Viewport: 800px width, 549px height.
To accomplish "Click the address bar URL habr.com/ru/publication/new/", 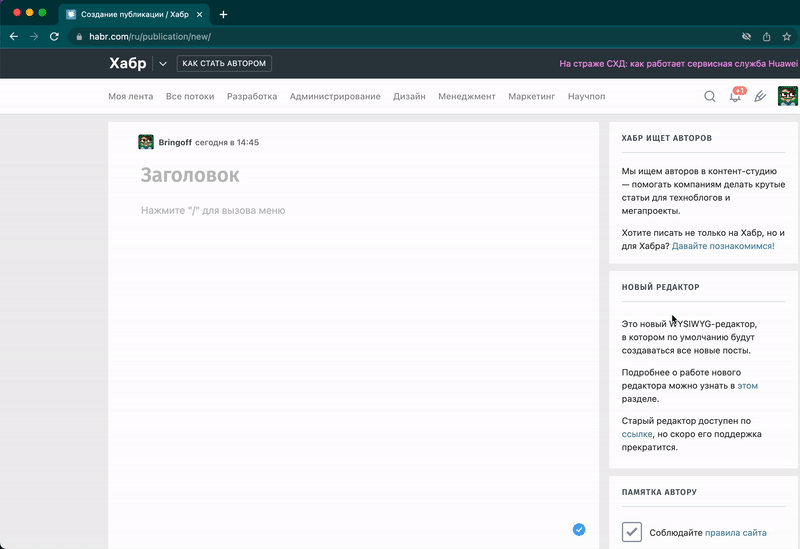I will click(150, 37).
